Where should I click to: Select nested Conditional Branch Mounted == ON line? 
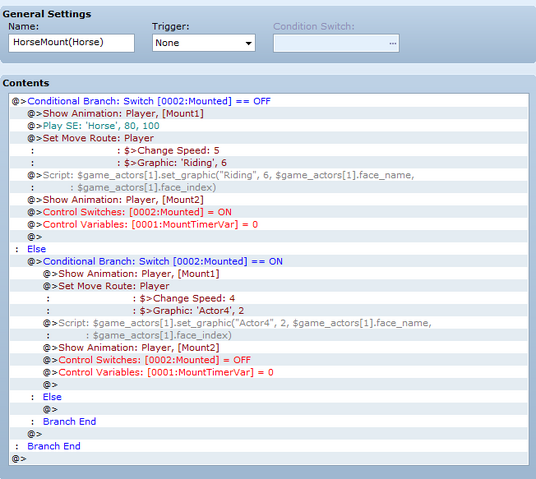[x=268, y=261]
